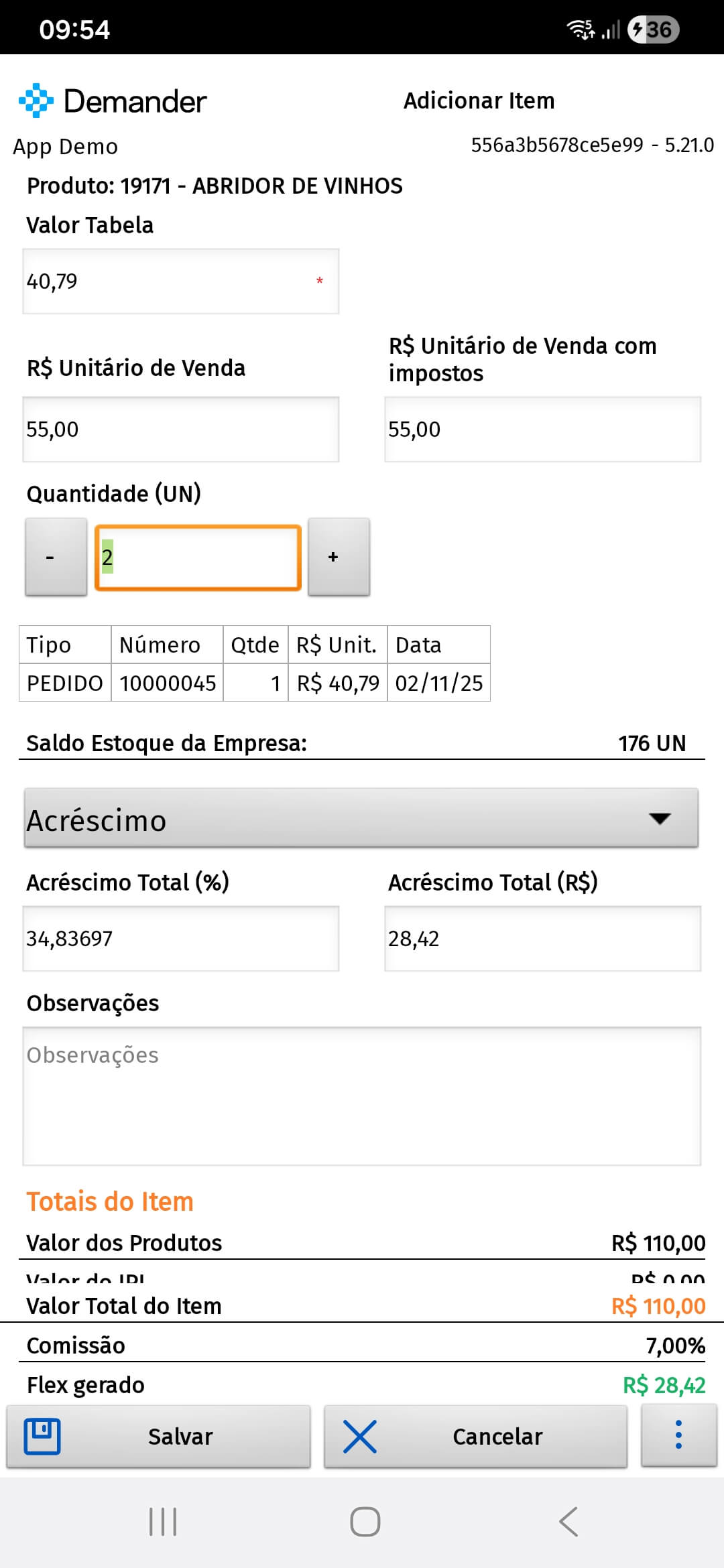
Task: Tap the battery indicator in status bar
Action: click(x=654, y=29)
